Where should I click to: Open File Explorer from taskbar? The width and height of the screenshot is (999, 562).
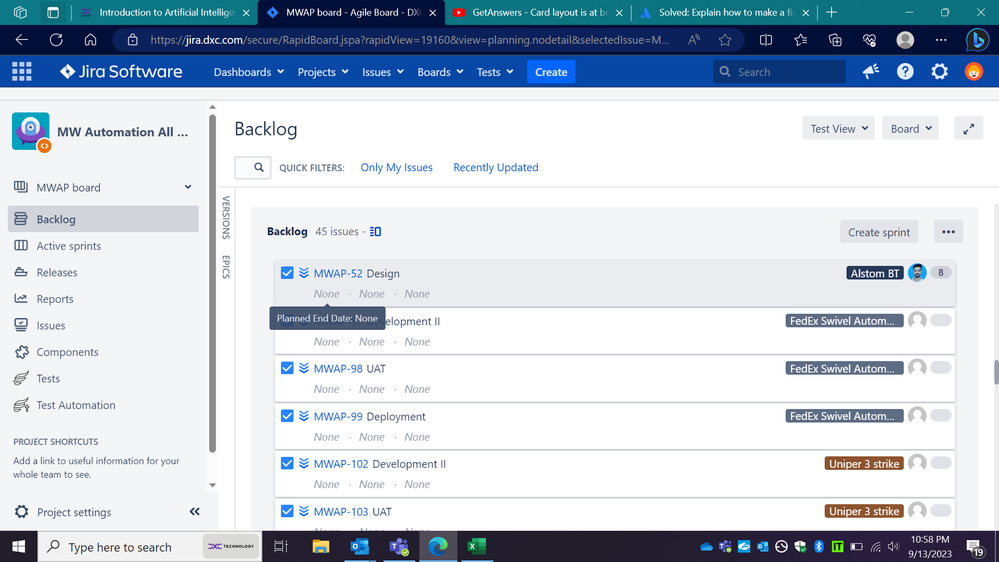coord(320,546)
